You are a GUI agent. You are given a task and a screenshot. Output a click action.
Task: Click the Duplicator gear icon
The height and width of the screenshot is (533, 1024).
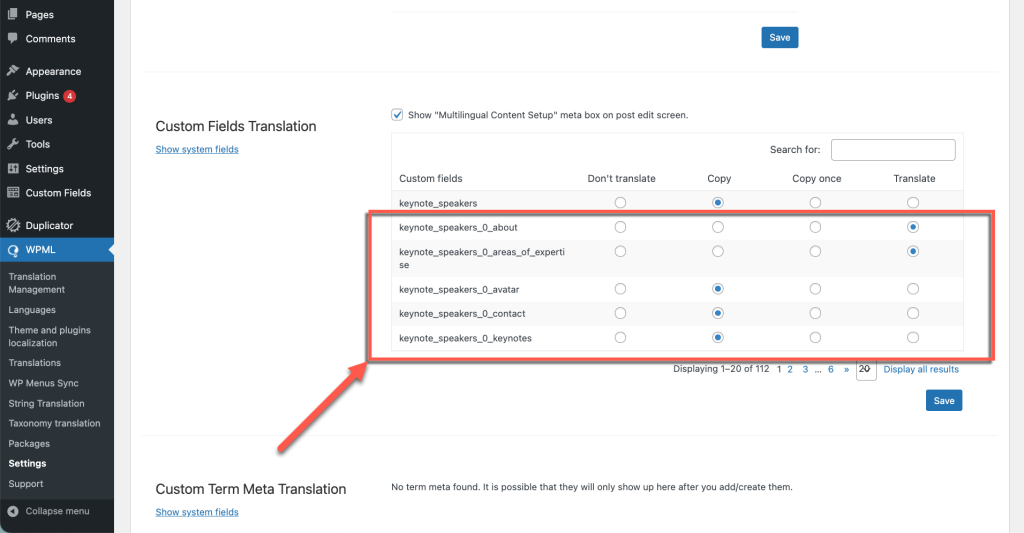coord(13,225)
